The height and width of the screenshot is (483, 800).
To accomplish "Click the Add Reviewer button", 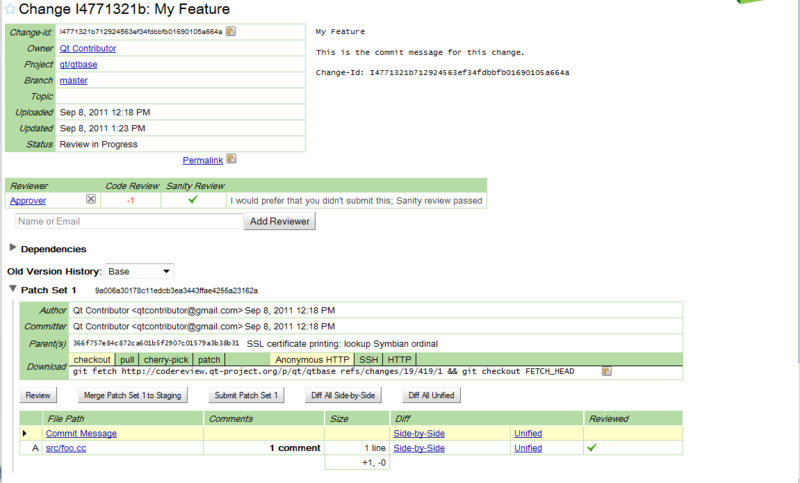I will [x=281, y=221].
